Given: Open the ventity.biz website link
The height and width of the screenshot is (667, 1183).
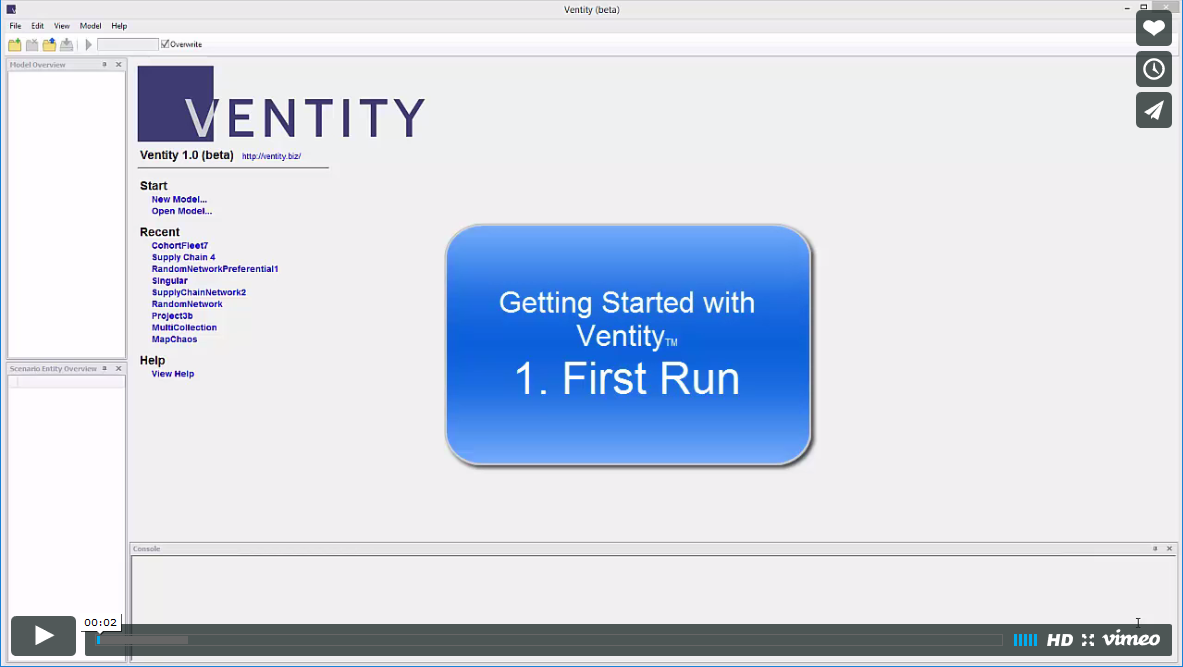Looking at the screenshot, I should (x=272, y=156).
